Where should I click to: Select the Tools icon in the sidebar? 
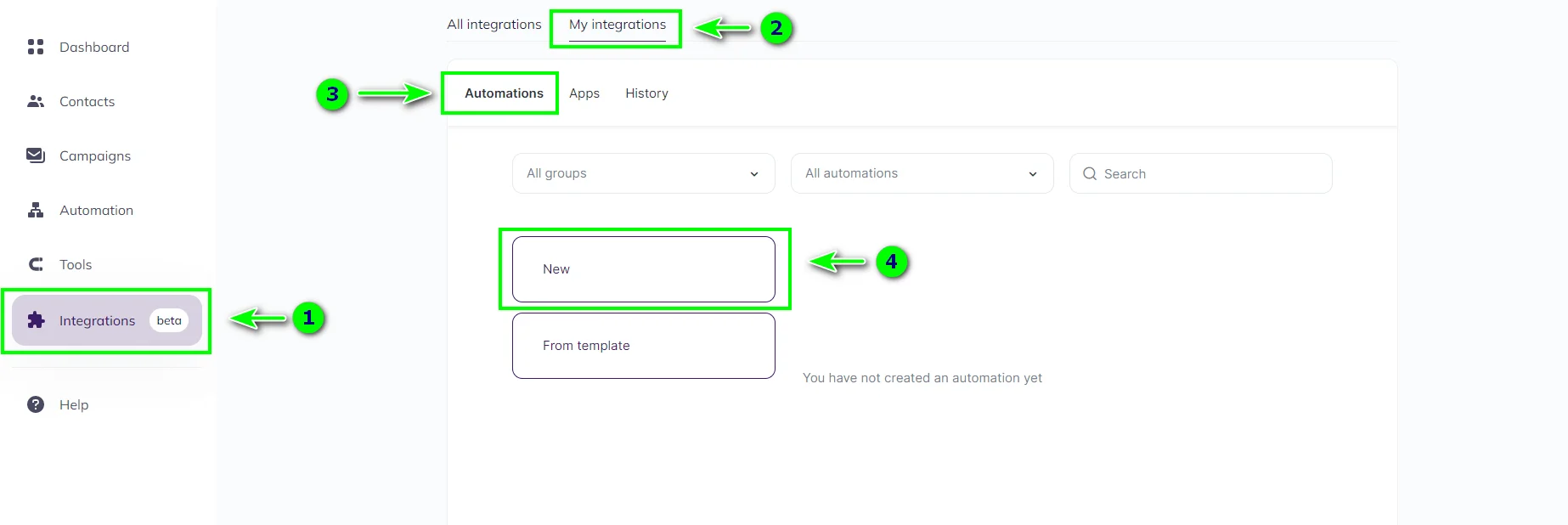(x=36, y=264)
